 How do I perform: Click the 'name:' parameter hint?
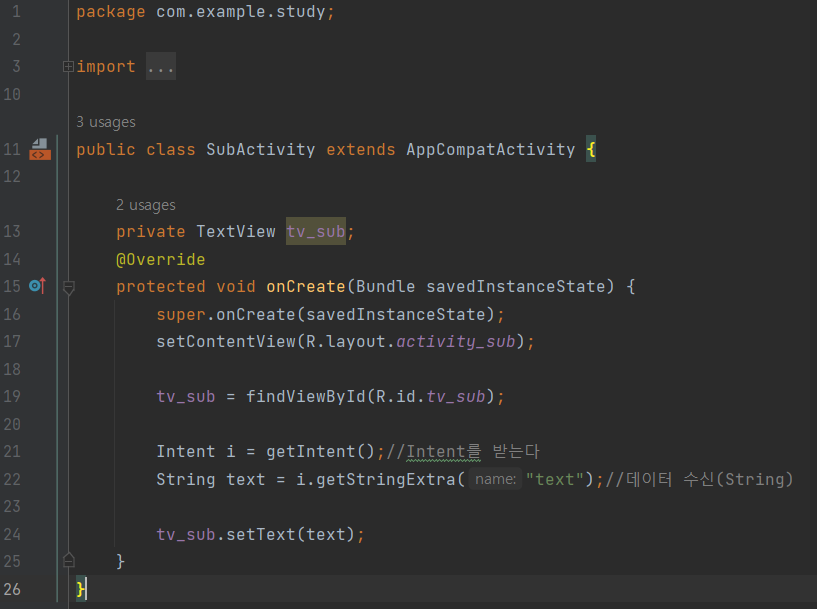click(496, 479)
